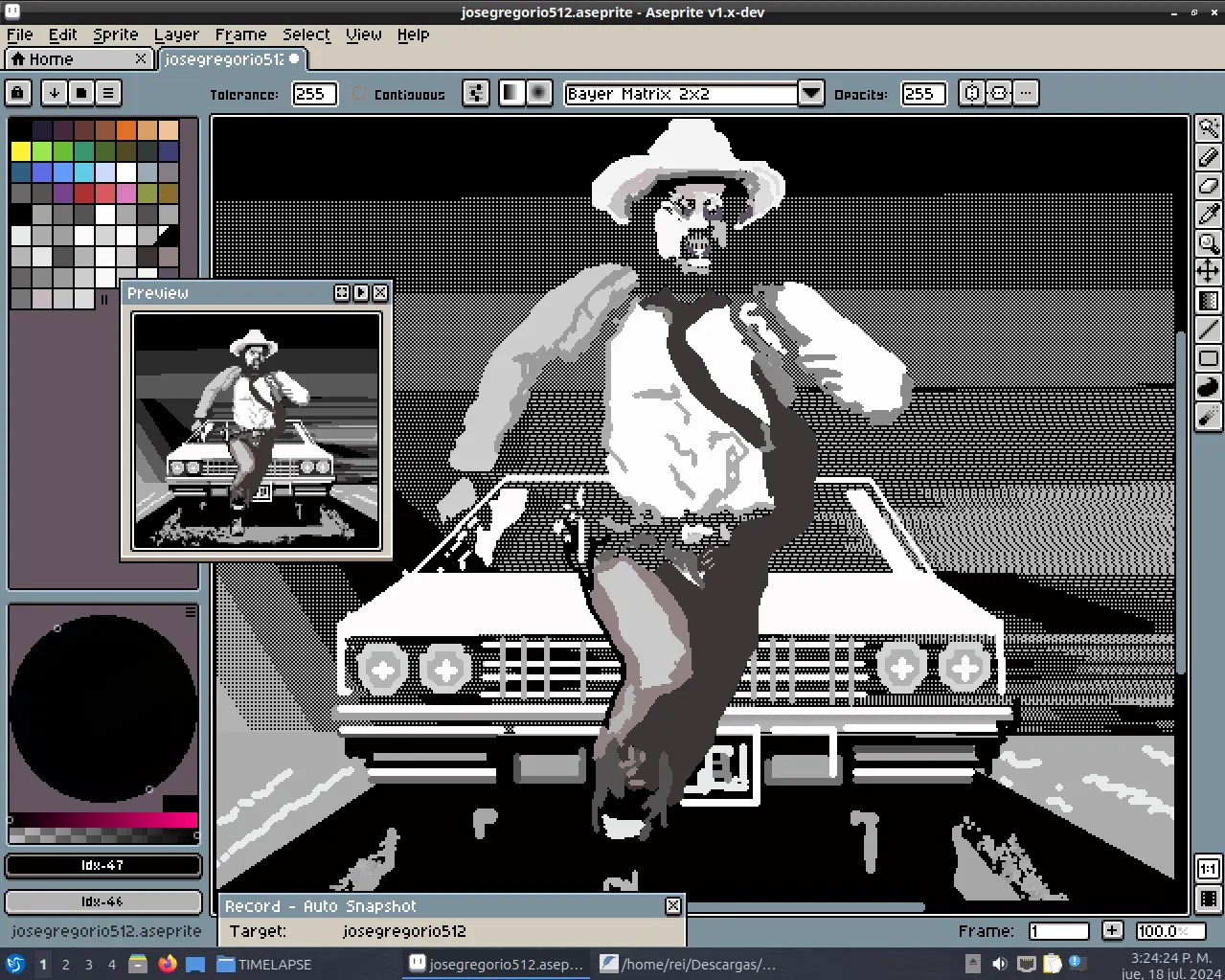
Task: Pick the yellow palette swatch
Action: click(20, 151)
